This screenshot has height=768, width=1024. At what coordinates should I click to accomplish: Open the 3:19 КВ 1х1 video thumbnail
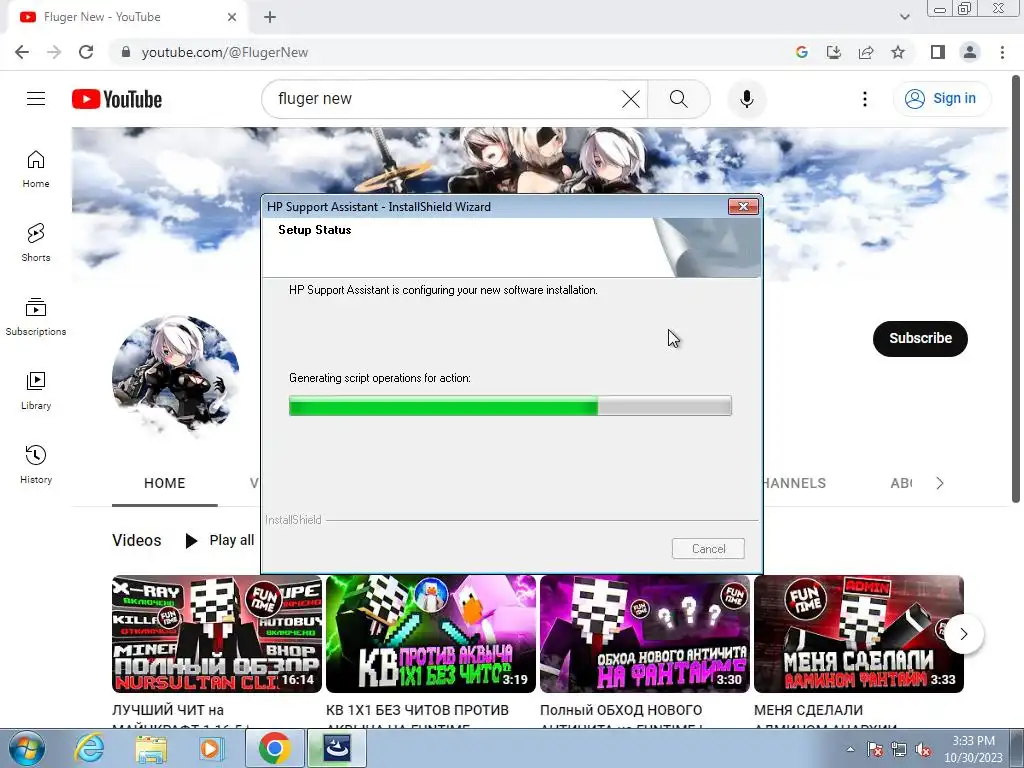click(x=431, y=633)
